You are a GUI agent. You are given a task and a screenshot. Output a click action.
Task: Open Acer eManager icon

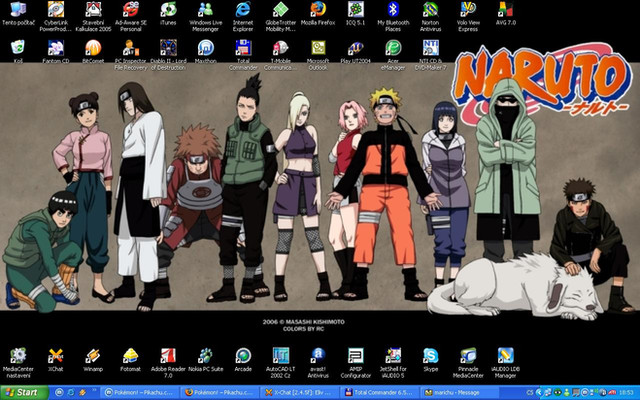click(x=393, y=55)
